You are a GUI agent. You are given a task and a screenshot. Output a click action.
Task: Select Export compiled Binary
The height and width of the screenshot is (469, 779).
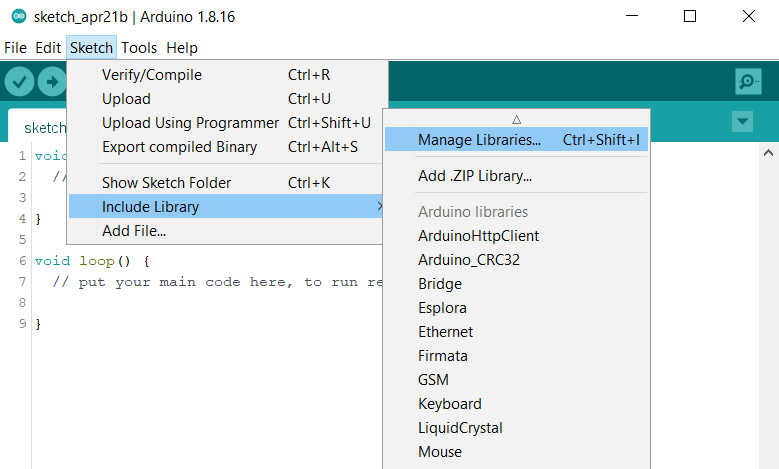pos(226,147)
